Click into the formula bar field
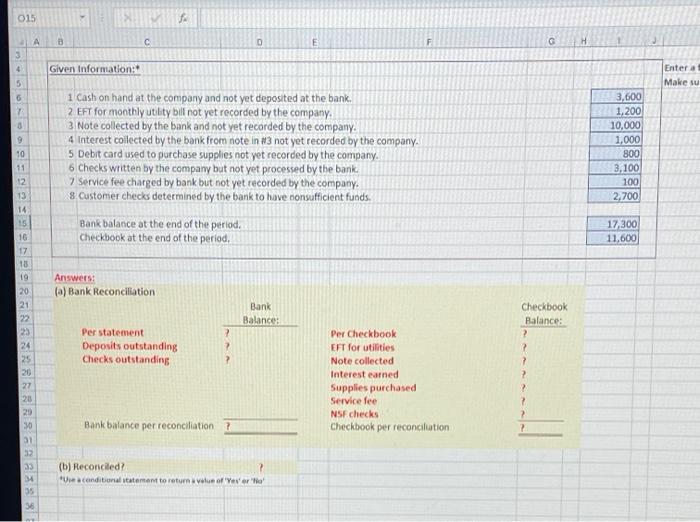Image resolution: width=700 pixels, height=522 pixels. (x=449, y=18)
